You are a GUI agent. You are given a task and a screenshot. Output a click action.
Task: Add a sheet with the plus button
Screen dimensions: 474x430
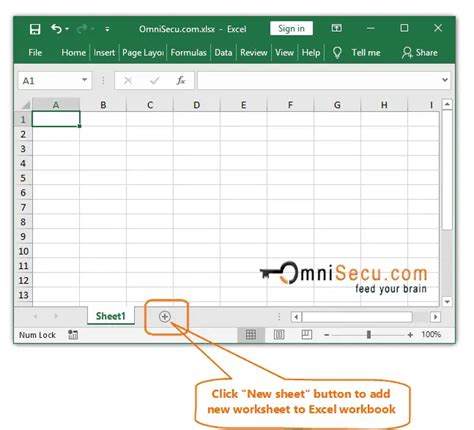[x=165, y=317]
